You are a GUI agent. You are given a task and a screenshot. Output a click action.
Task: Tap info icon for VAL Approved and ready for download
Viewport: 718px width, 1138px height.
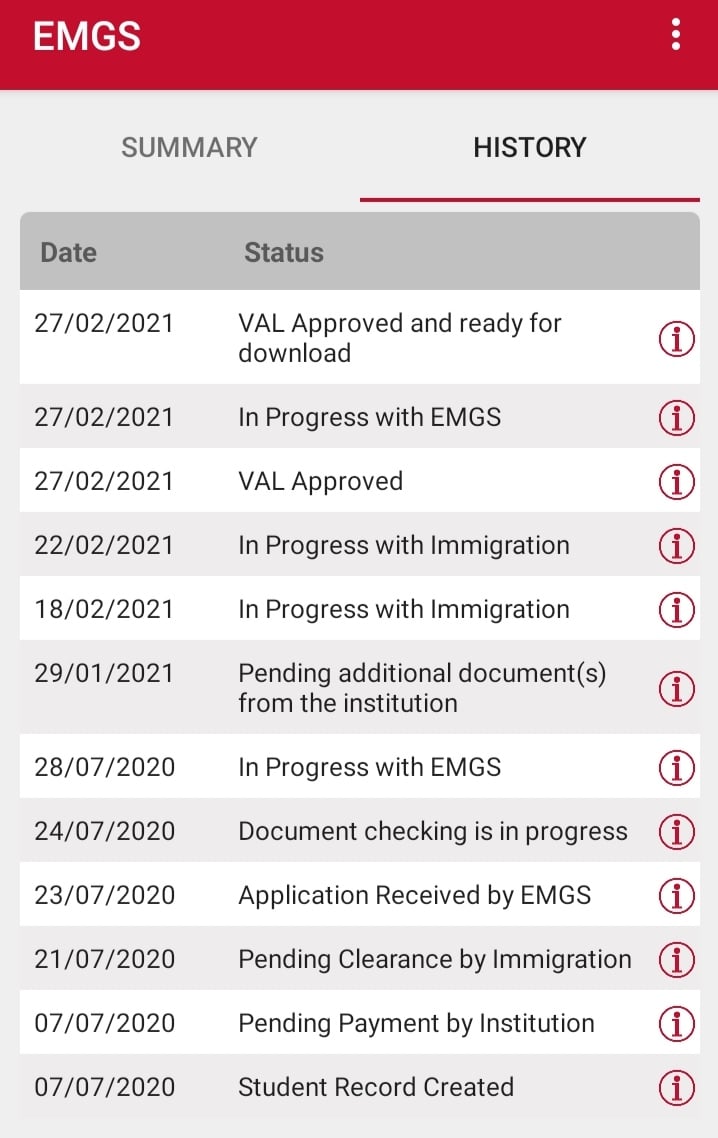point(677,339)
